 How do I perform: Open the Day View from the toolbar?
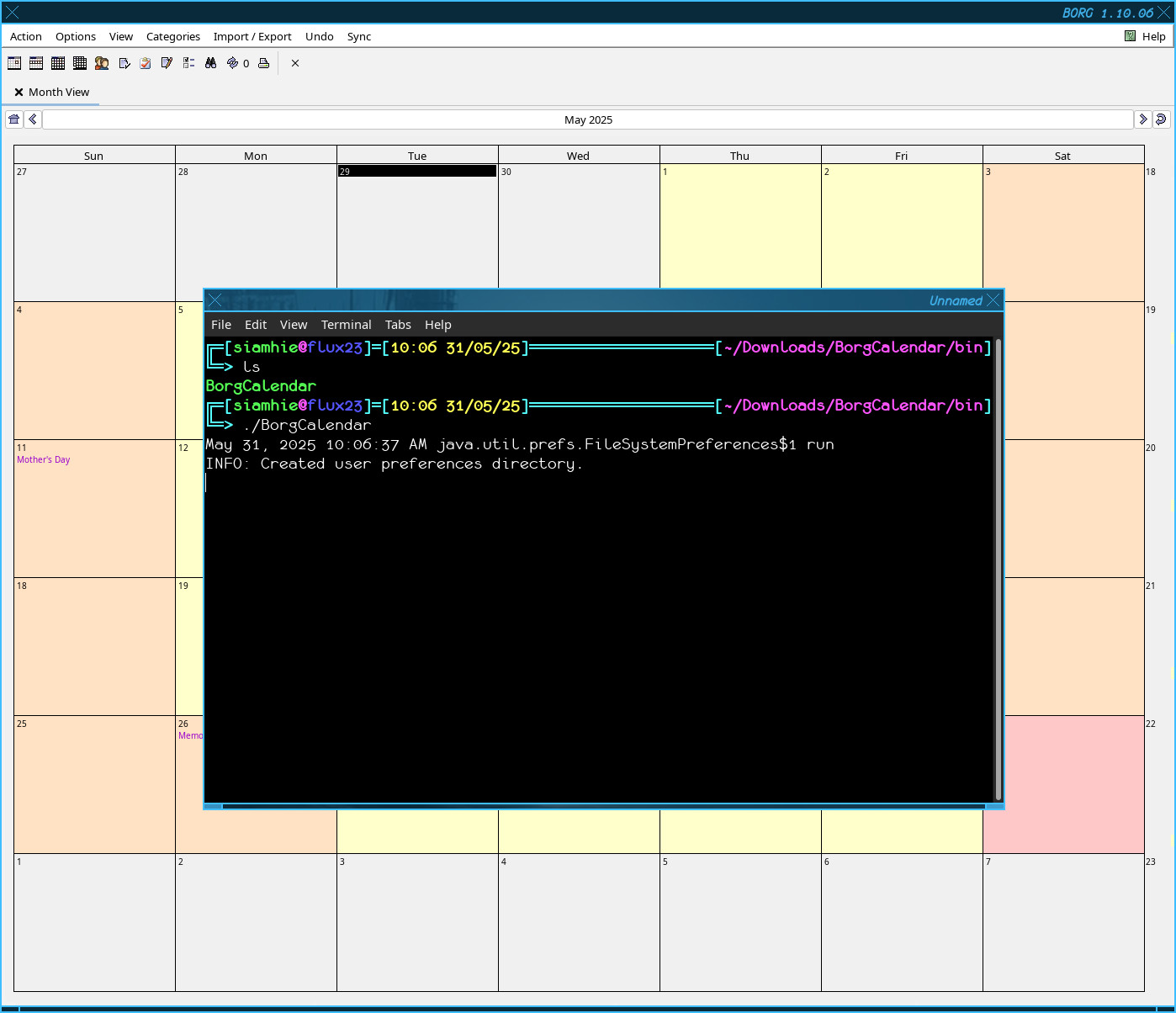[x=14, y=63]
